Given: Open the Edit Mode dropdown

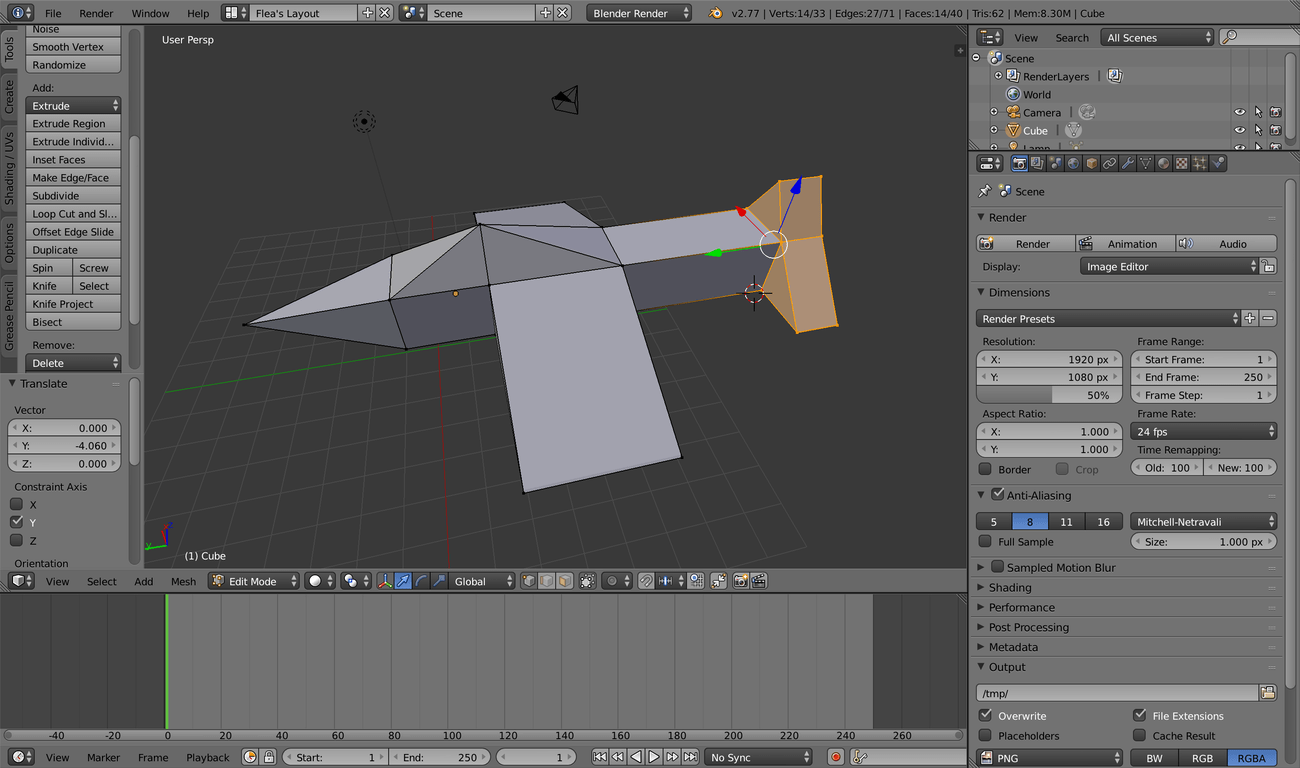Looking at the screenshot, I should point(254,581).
